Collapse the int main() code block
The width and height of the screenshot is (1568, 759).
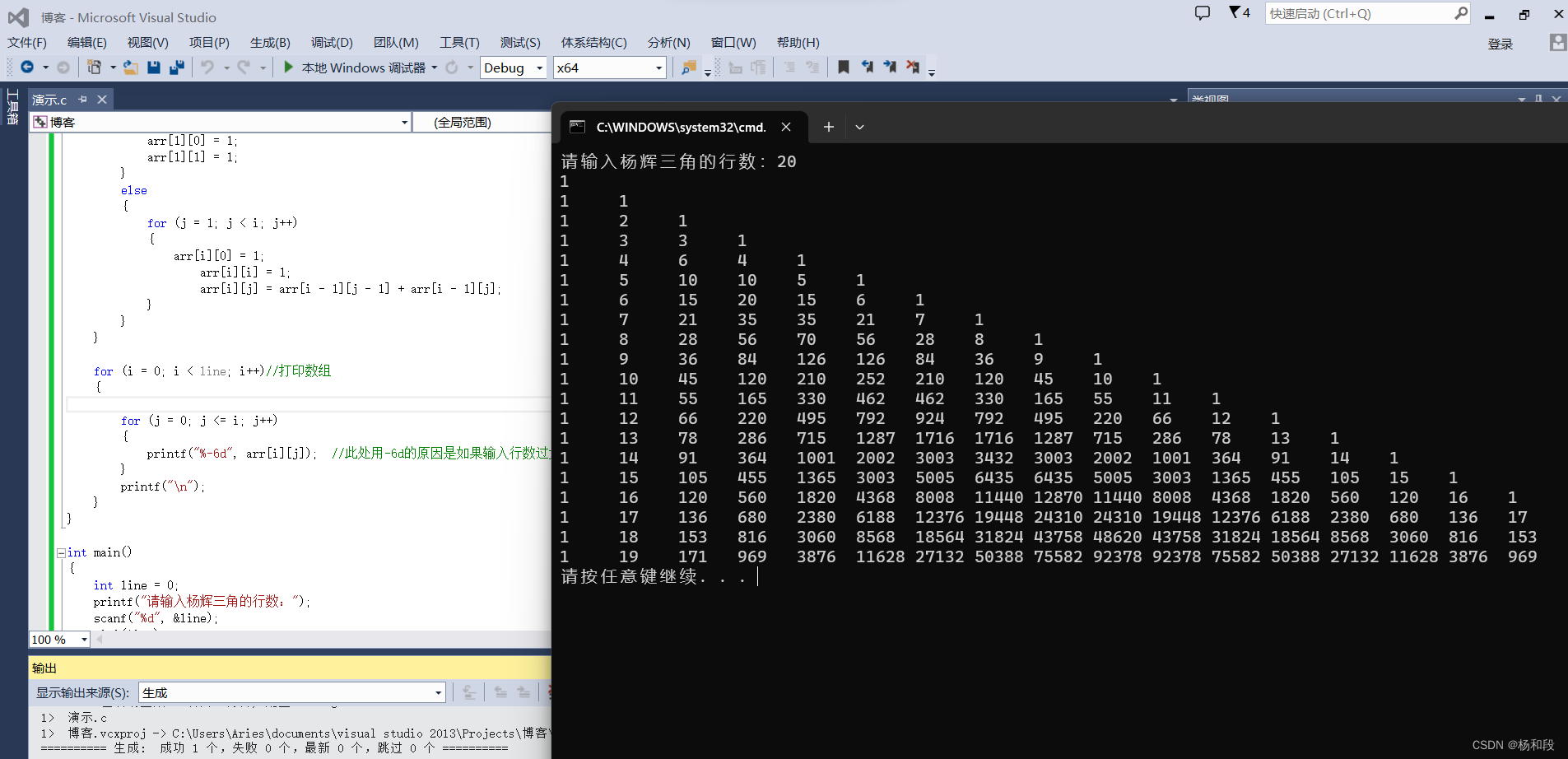pyautogui.click(x=61, y=553)
